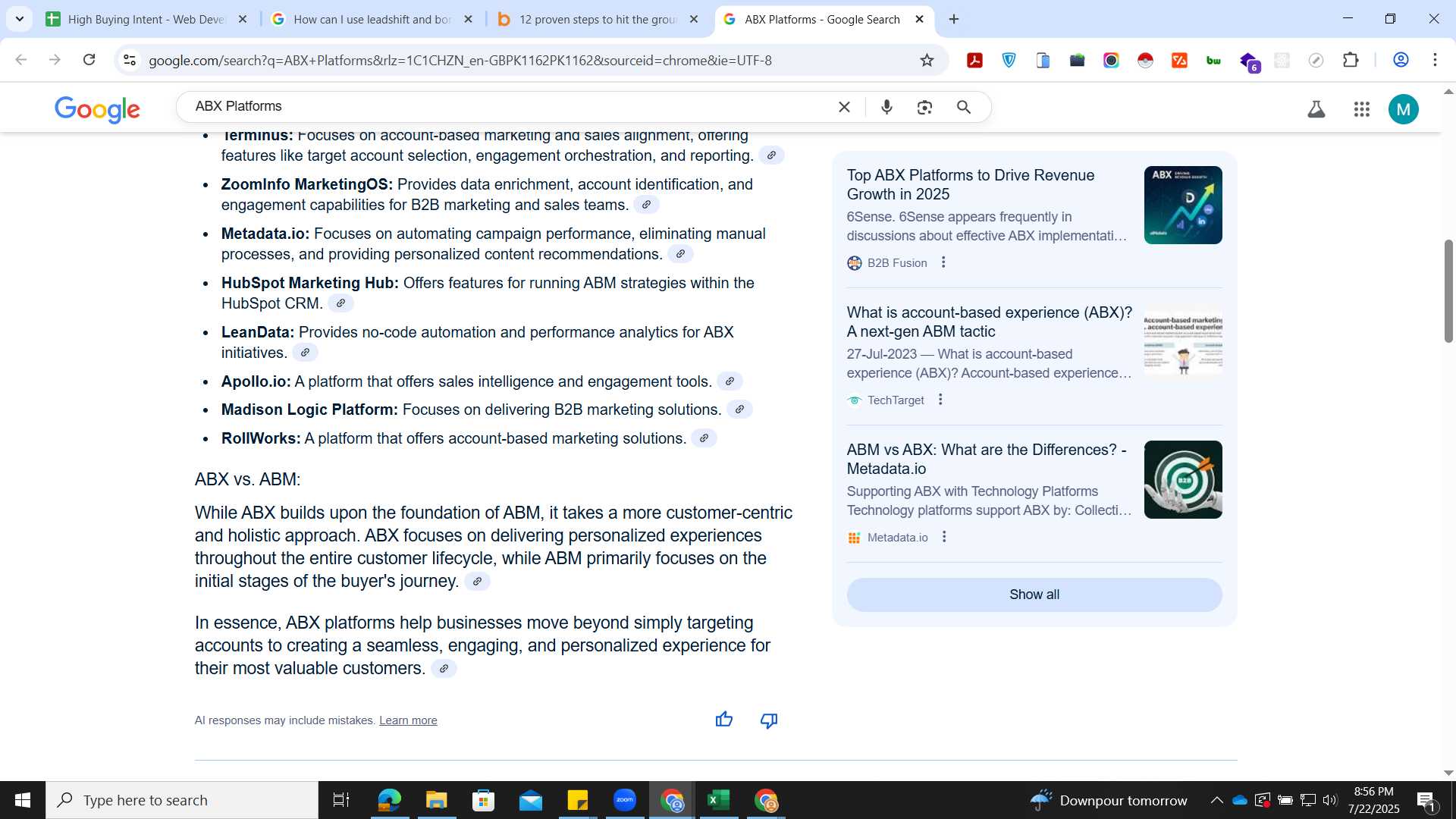Click thumbs down on AI response
The height and width of the screenshot is (819, 1456).
(x=769, y=720)
